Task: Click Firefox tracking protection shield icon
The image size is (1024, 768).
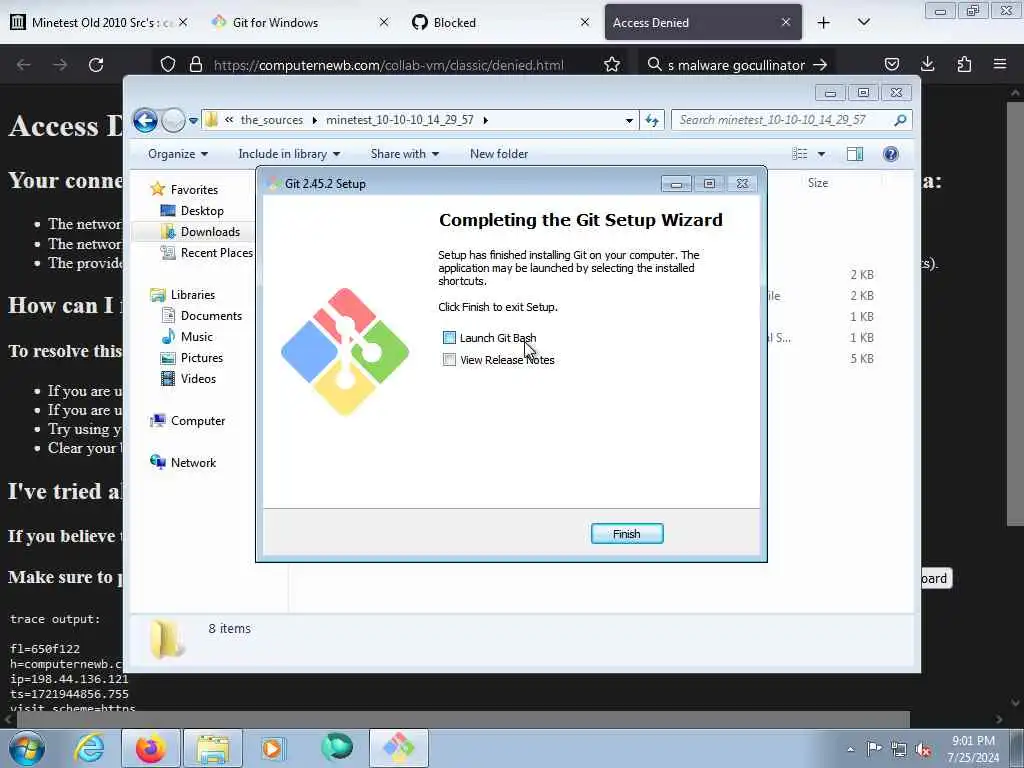Action: tap(168, 65)
